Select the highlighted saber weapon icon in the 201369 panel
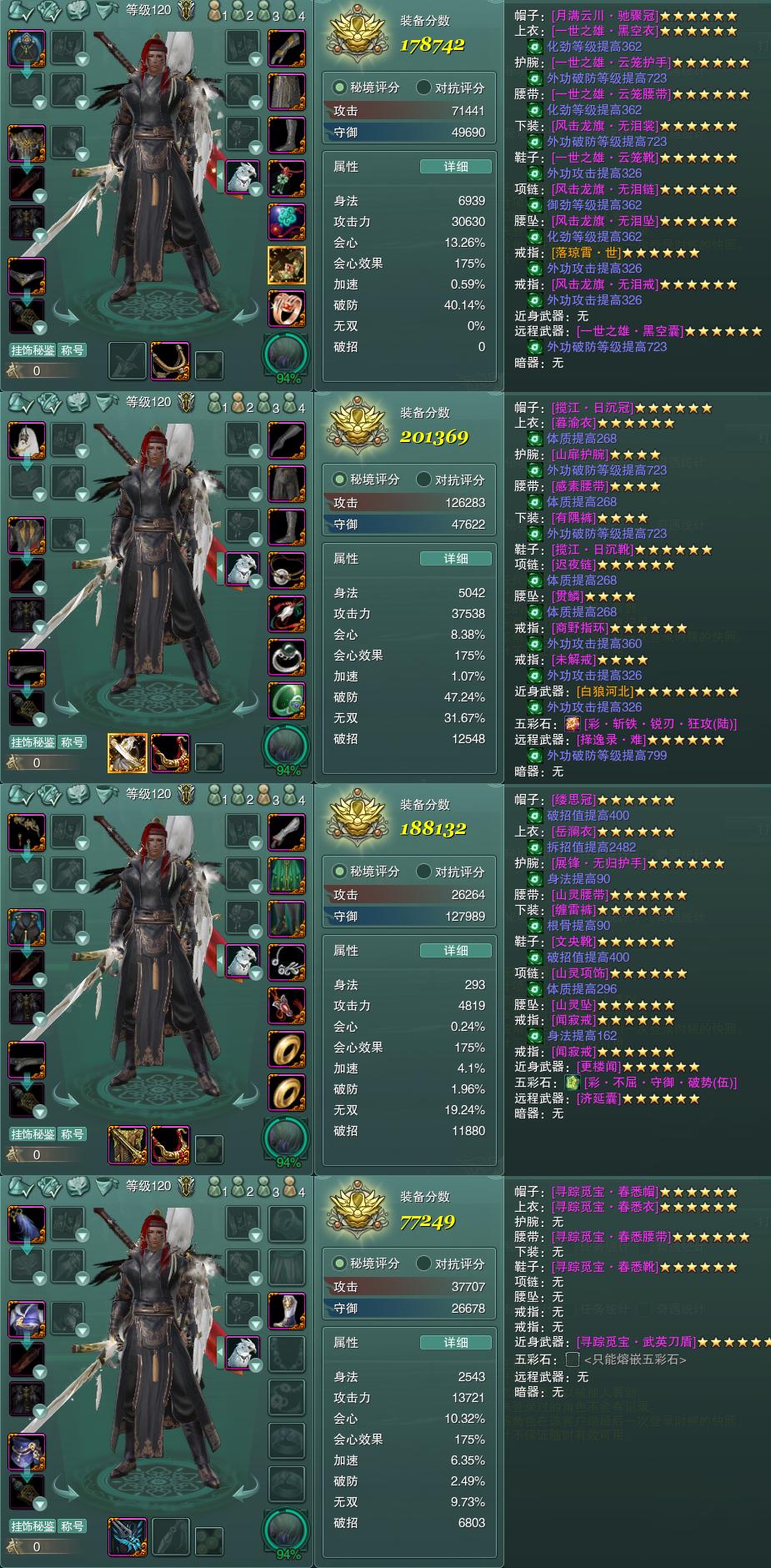 tap(128, 752)
